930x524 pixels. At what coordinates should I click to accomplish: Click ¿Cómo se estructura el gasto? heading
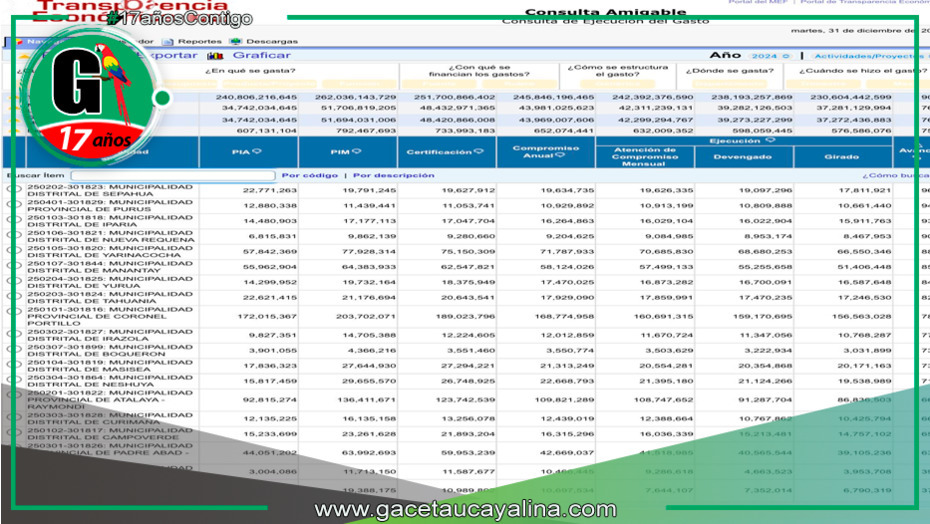click(x=617, y=71)
